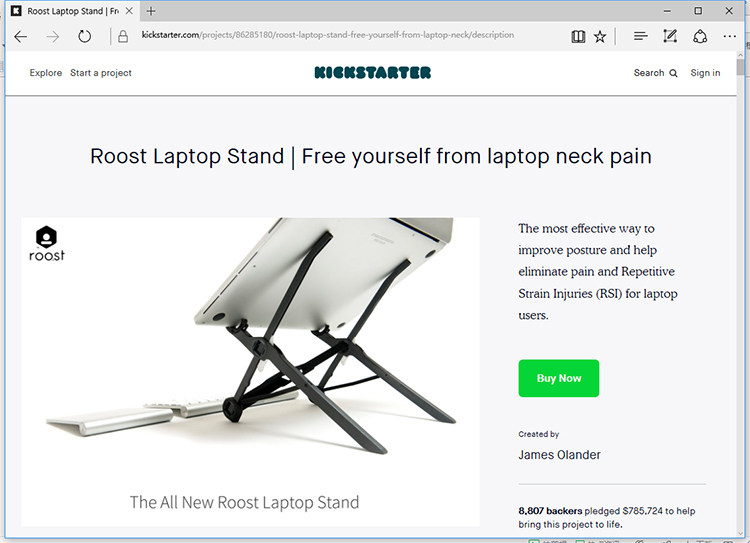Click the green Buy Now button

559,378
